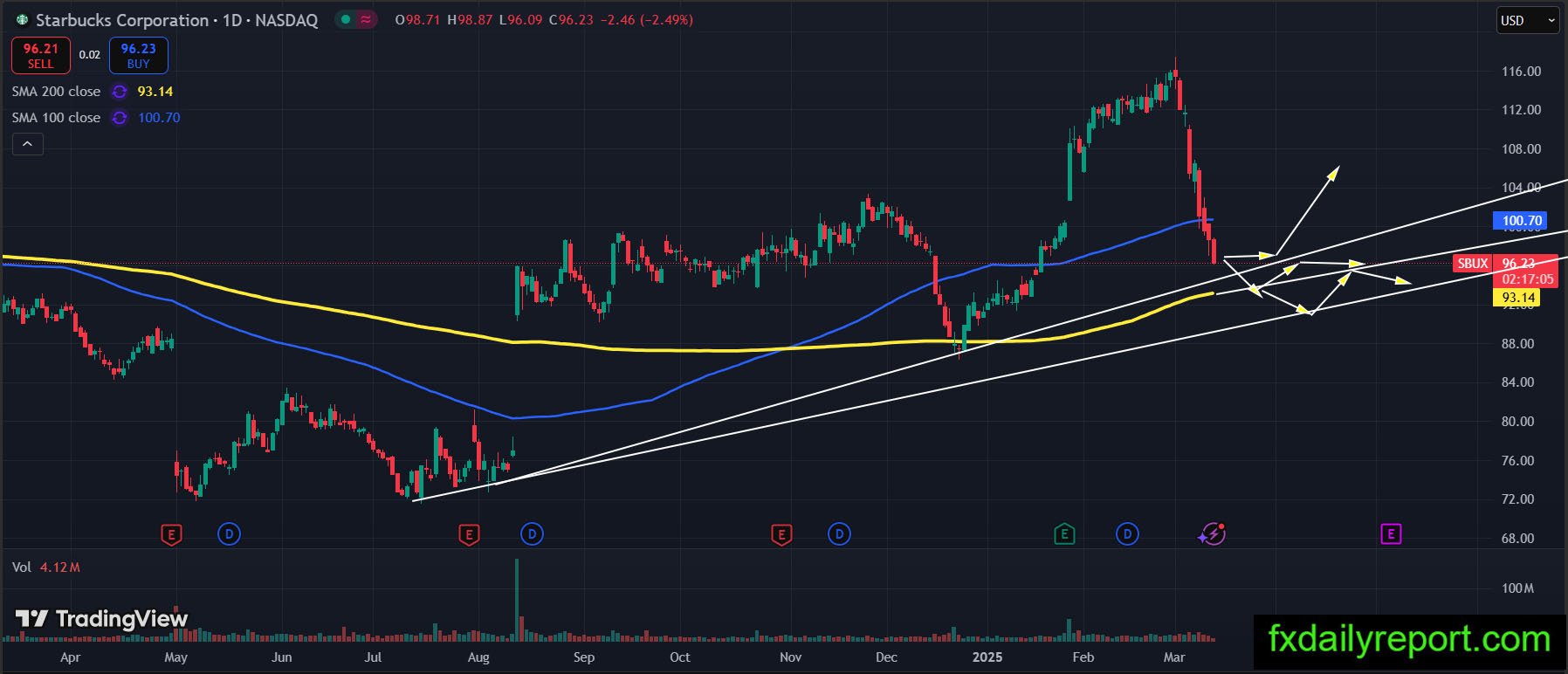Select the SMA 100 close legend label
Image resolution: width=1568 pixels, height=674 pixels.
[x=56, y=118]
